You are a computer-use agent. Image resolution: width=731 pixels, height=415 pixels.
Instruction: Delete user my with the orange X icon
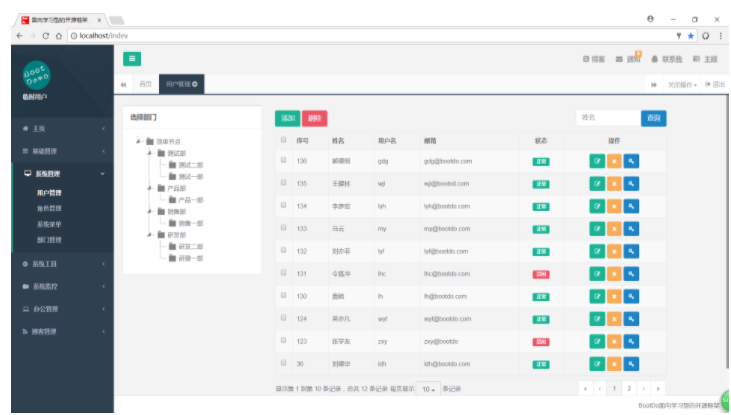(x=614, y=229)
